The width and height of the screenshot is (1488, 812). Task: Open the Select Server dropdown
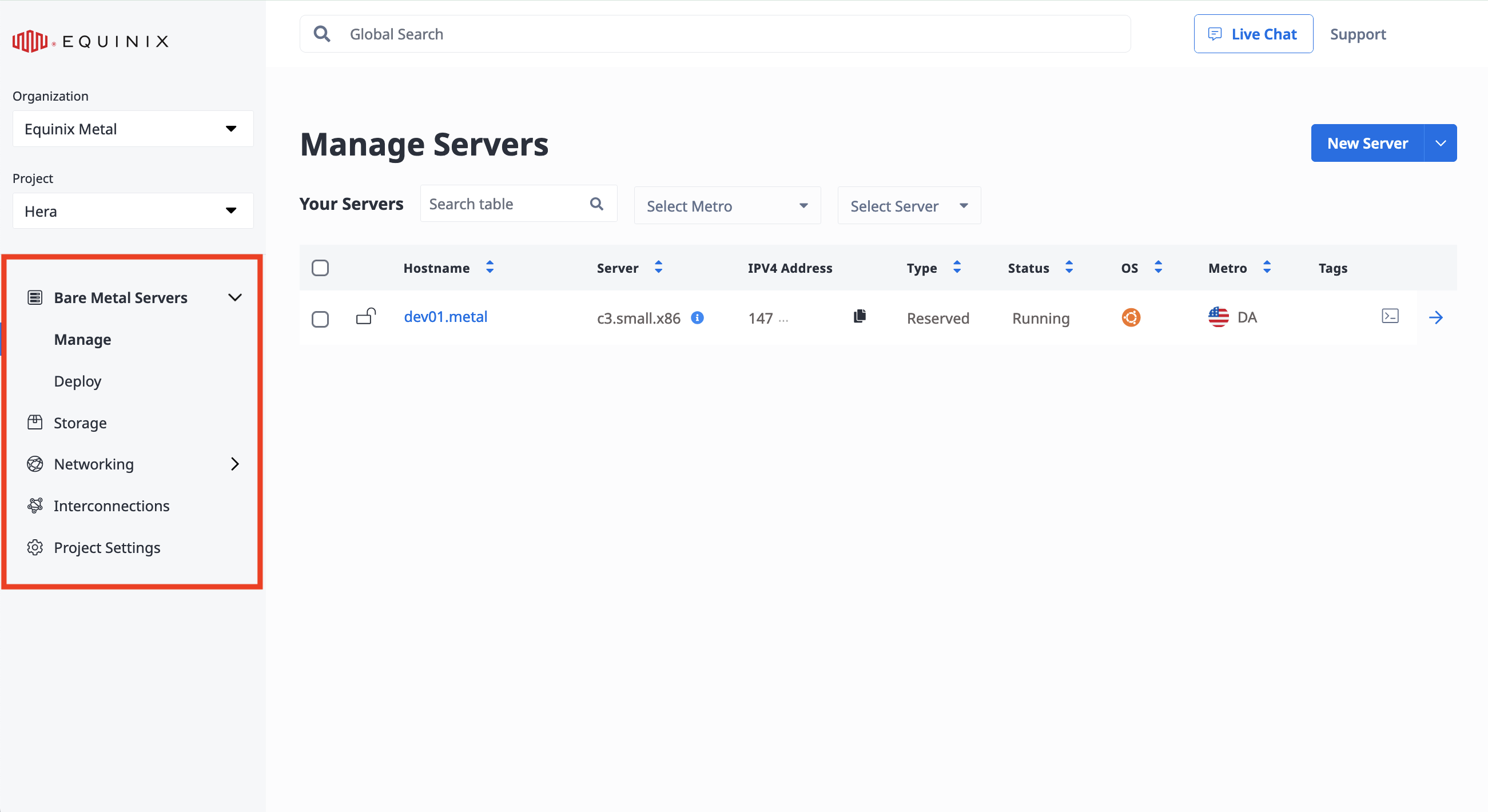point(909,206)
